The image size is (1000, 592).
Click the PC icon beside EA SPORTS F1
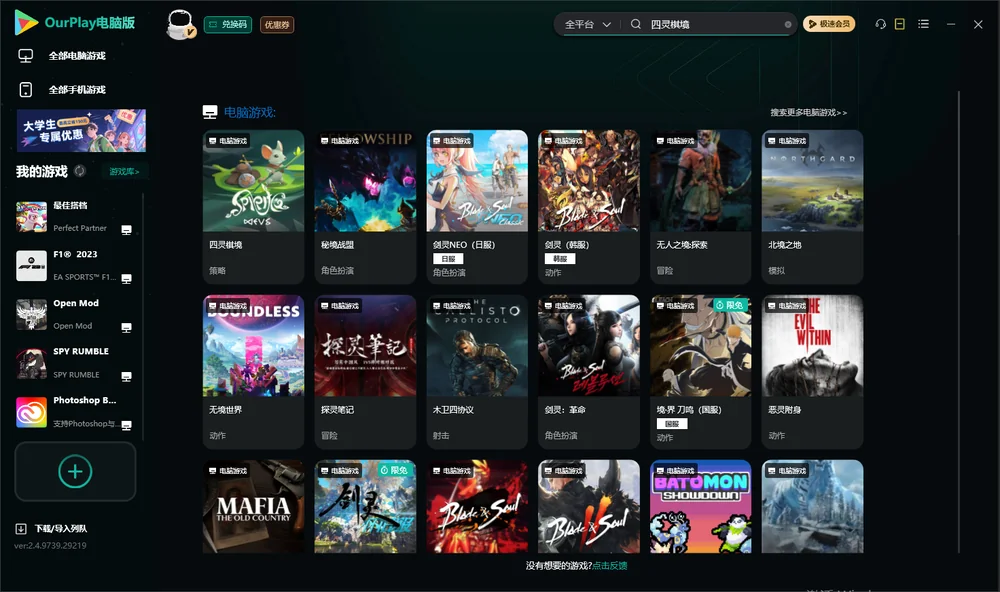tap(126, 279)
